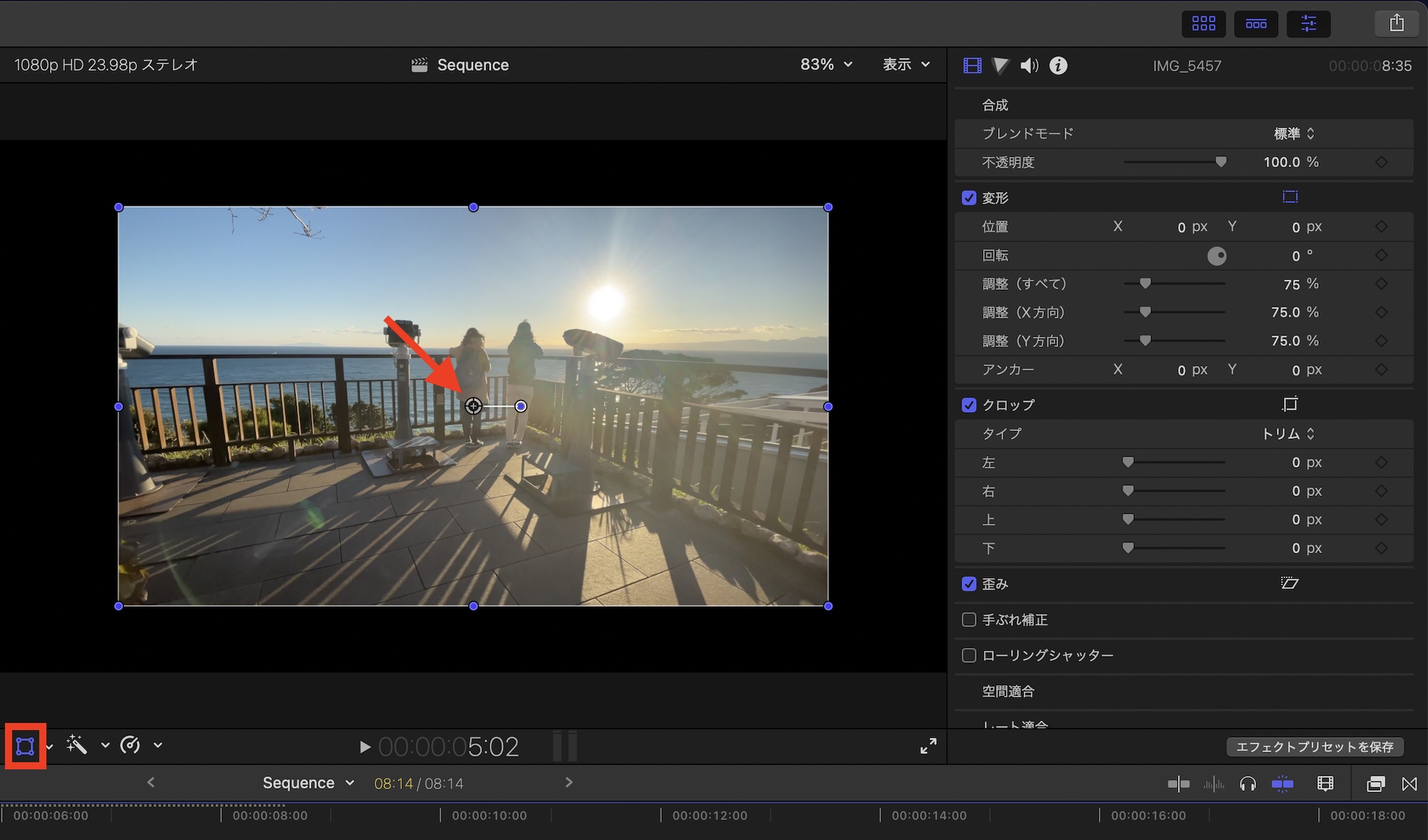Image resolution: width=1428 pixels, height=840 pixels.
Task: Select the Transform tool icon
Action: pos(25,746)
